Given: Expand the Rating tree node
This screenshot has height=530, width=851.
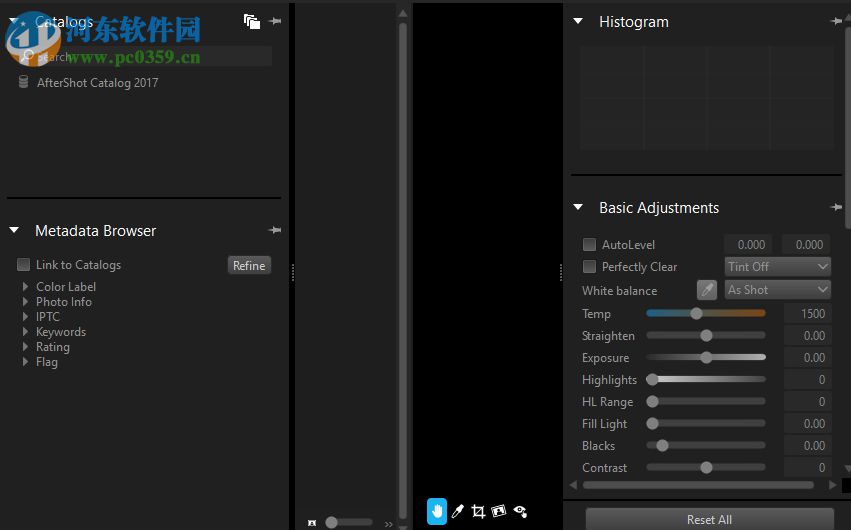Looking at the screenshot, I should (25, 346).
